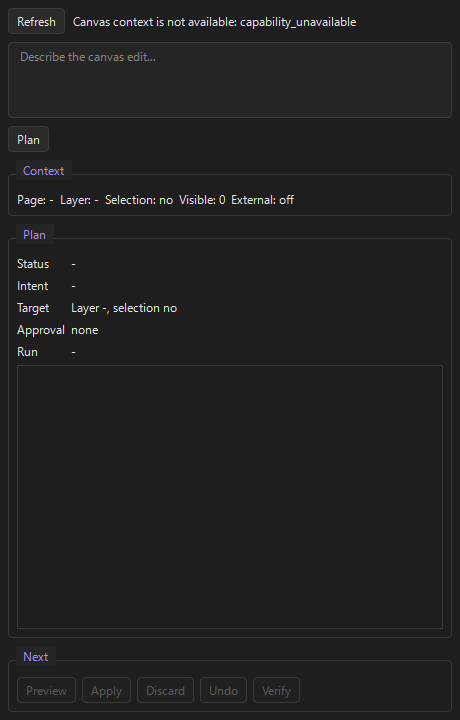Click the 'Canvas context is not available' status message

point(214,22)
